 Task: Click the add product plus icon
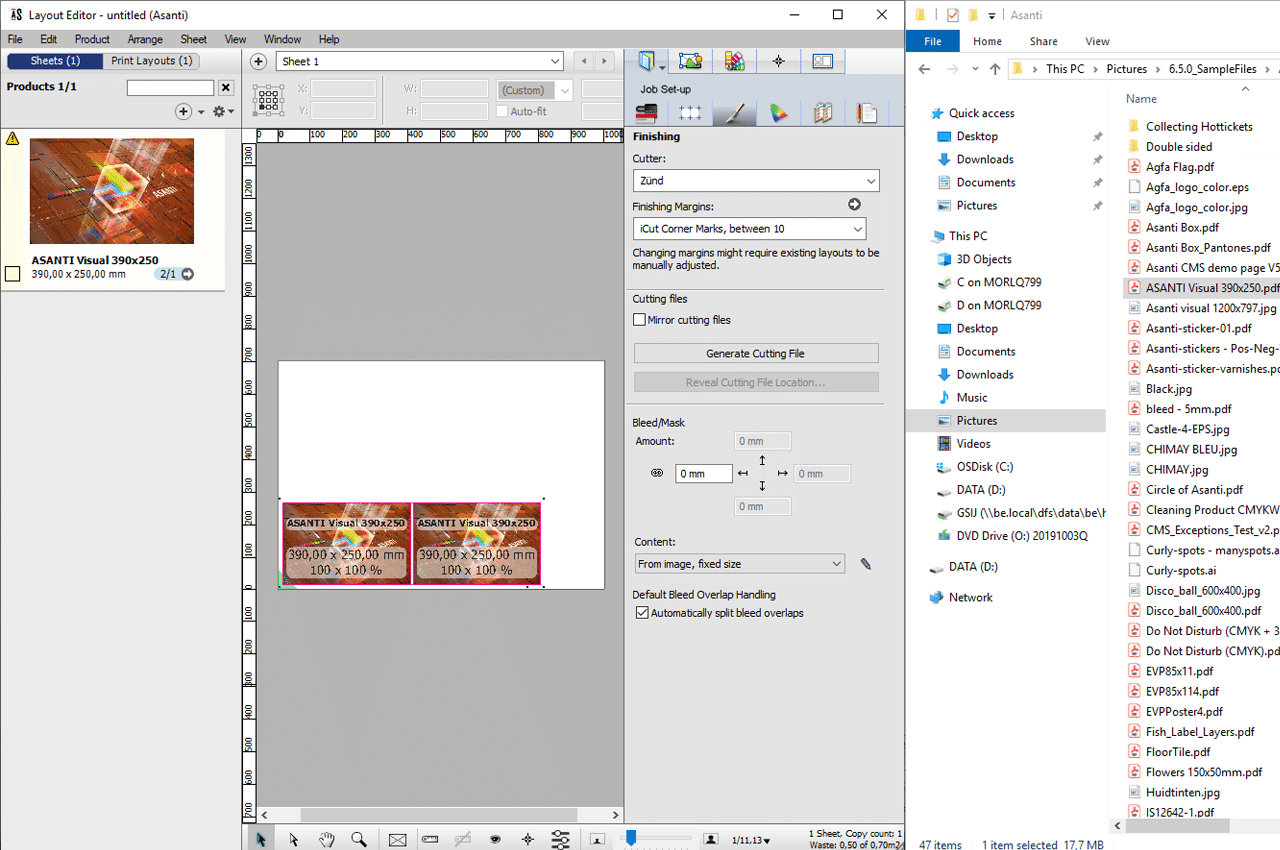click(x=183, y=112)
